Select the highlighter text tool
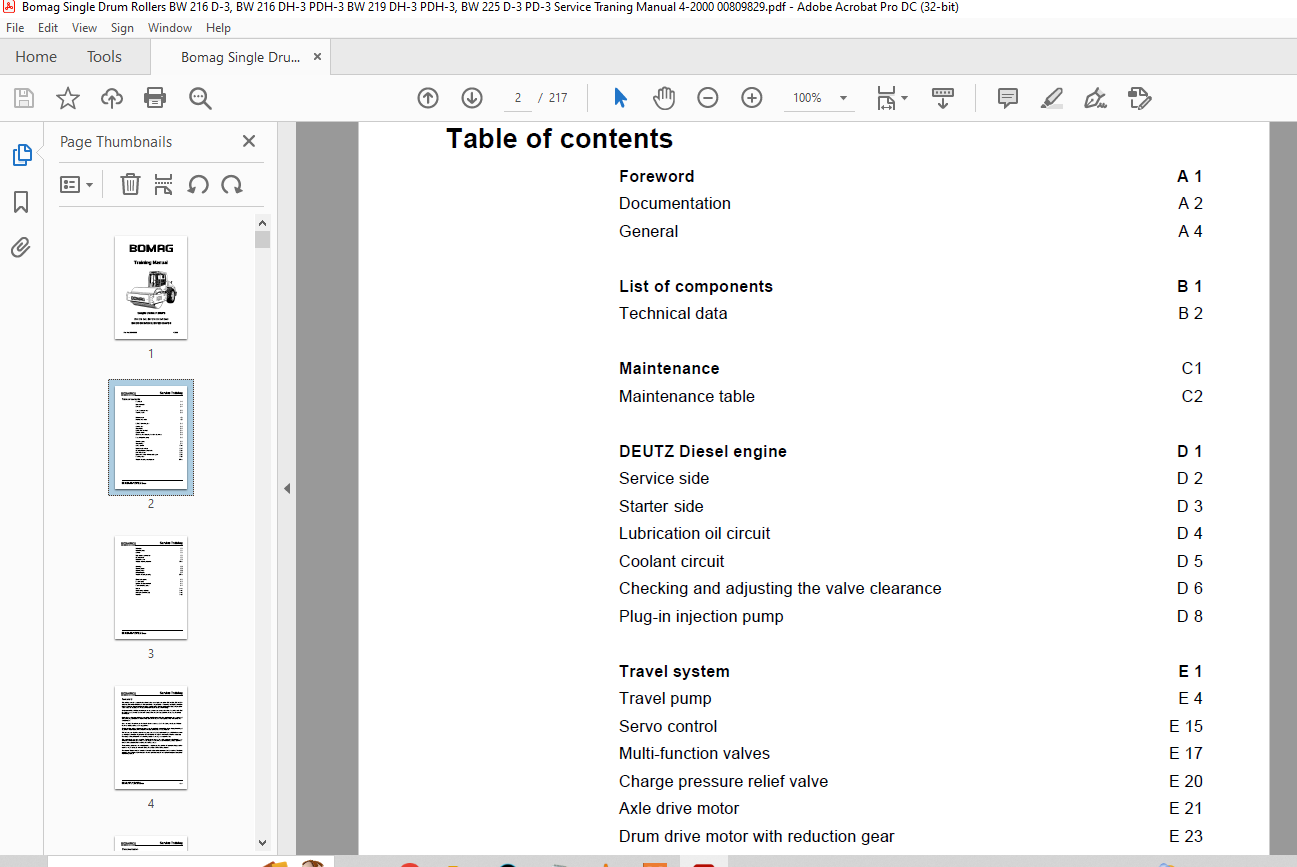Viewport: 1297px width, 867px height. click(x=1051, y=98)
